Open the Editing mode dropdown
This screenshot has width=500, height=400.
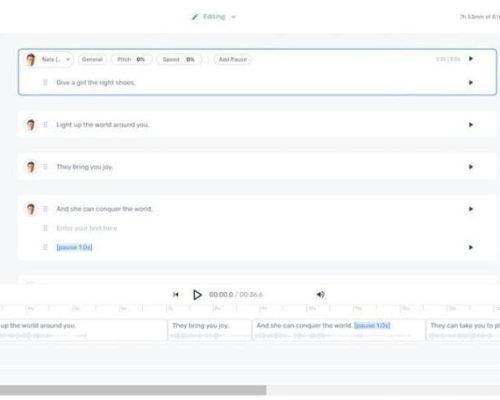(214, 17)
